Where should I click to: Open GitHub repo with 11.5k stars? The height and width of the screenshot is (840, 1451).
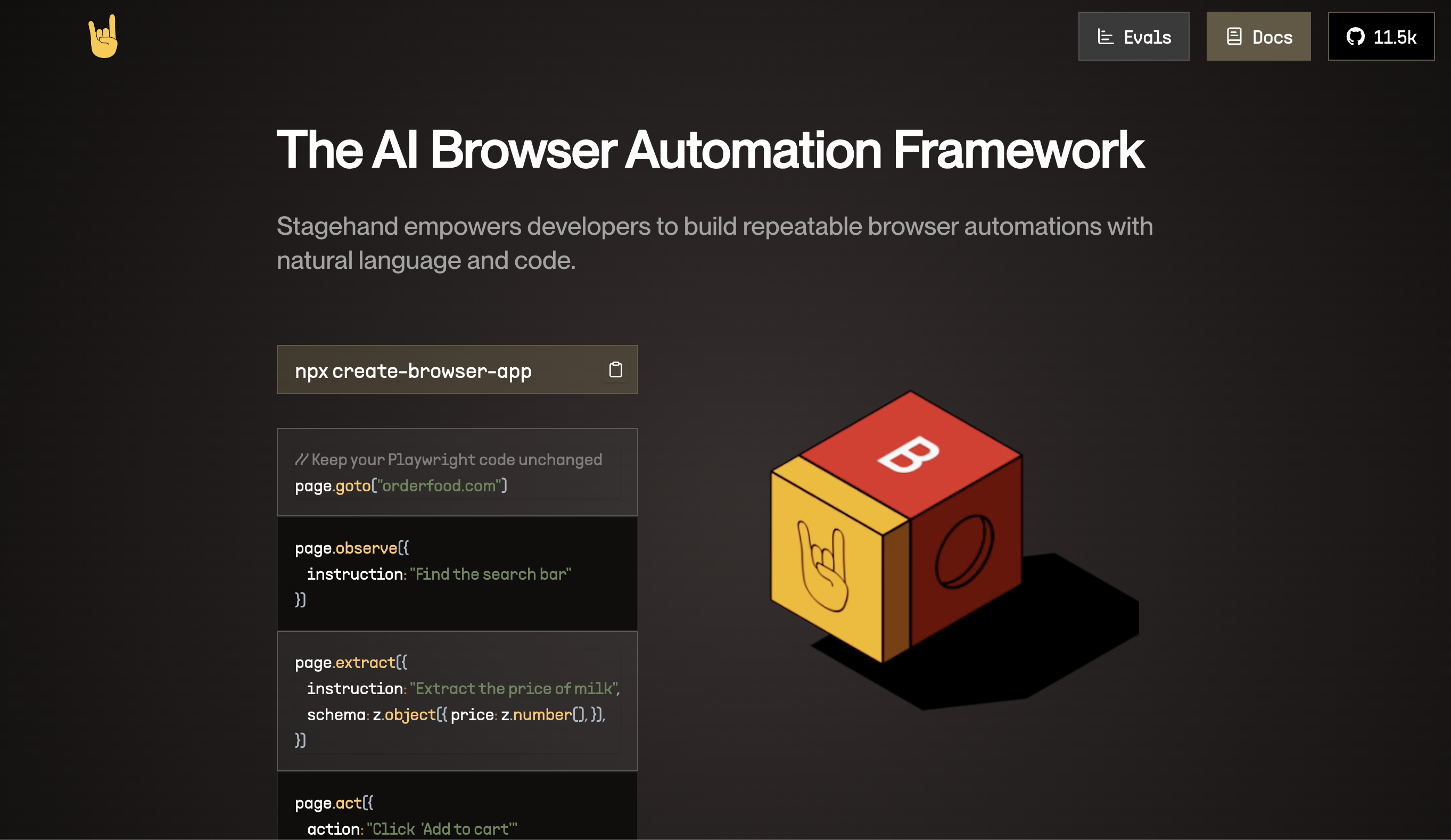pyautogui.click(x=1381, y=36)
